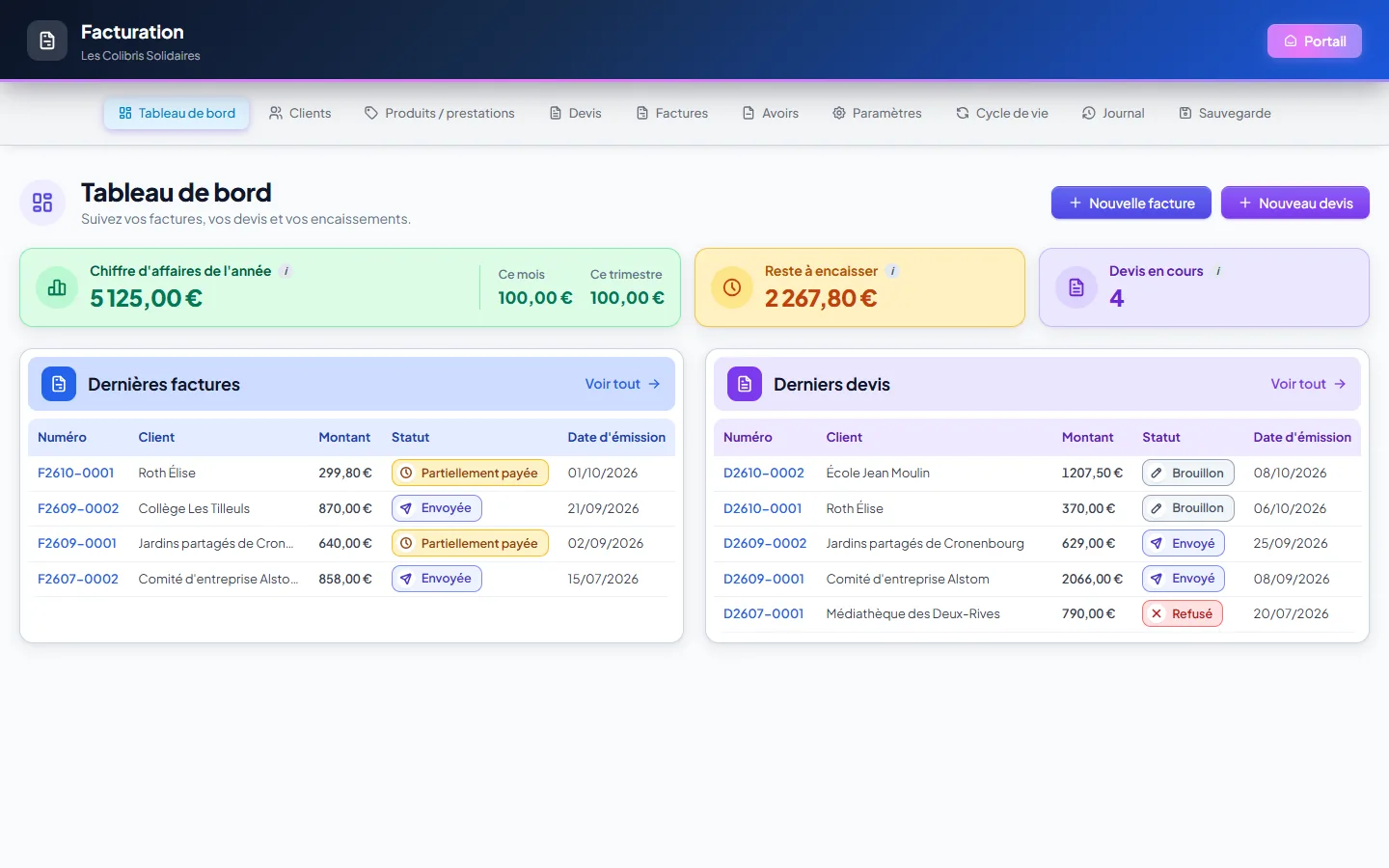Image resolution: width=1389 pixels, height=868 pixels.
Task: Click Brouillon badge for École Jean Moulin
Action: tap(1188, 473)
